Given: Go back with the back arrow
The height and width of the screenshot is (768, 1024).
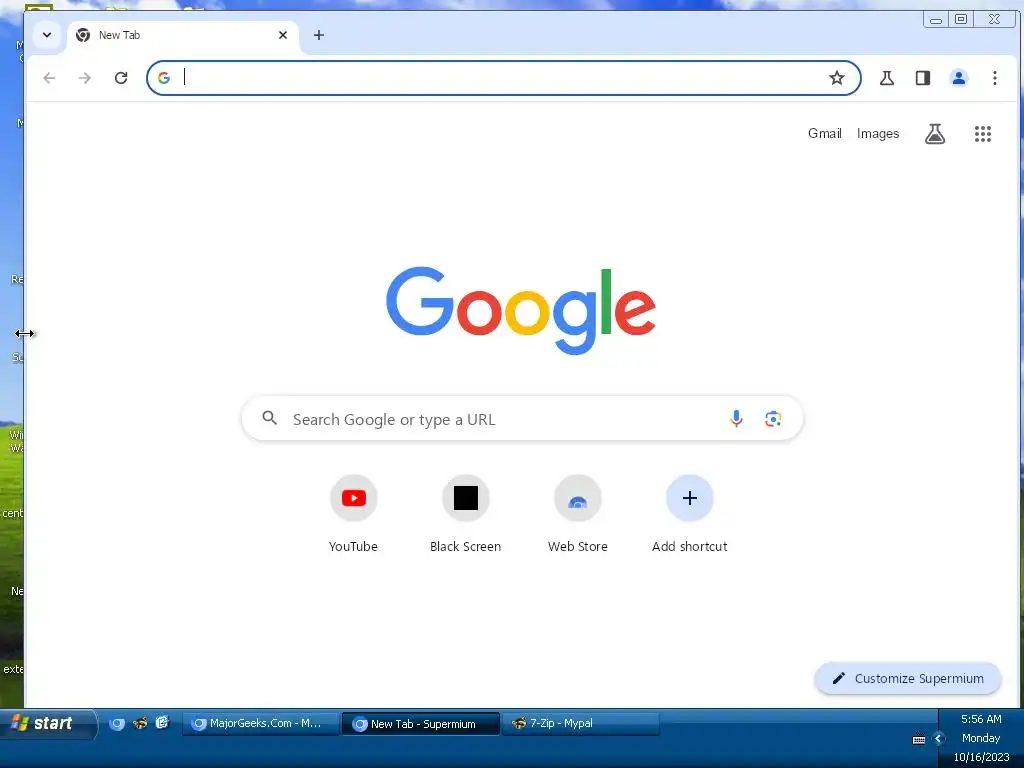Looking at the screenshot, I should click(49, 78).
